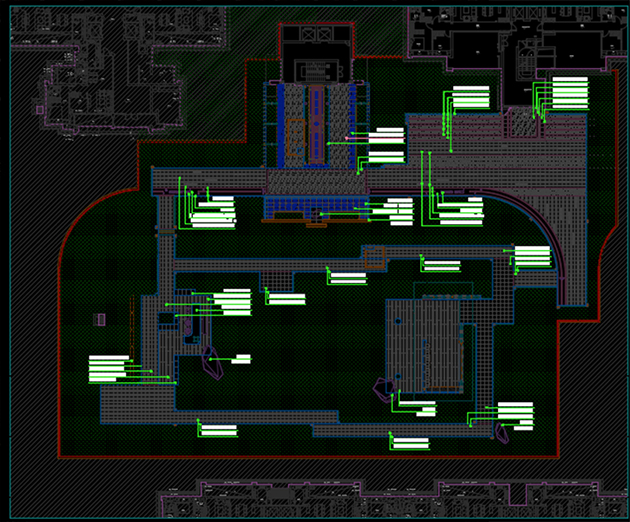Select the purple rock shape beside the single label
630x522 pixels.
tap(213, 363)
